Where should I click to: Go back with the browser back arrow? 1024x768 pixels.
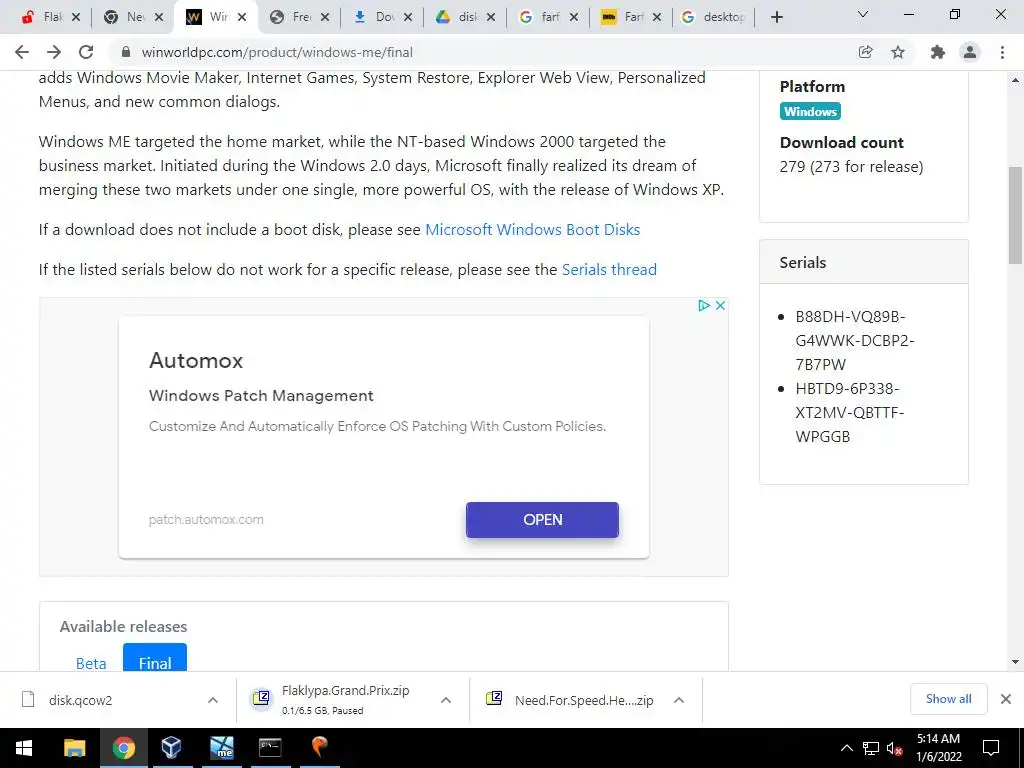pyautogui.click(x=22, y=52)
